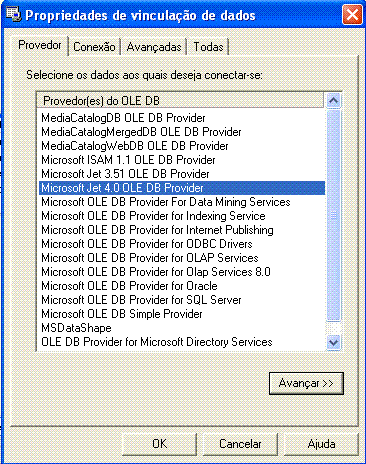Select the MSDataShape provider entry
This screenshot has height=464, width=366.
pyautogui.click(x=76, y=328)
